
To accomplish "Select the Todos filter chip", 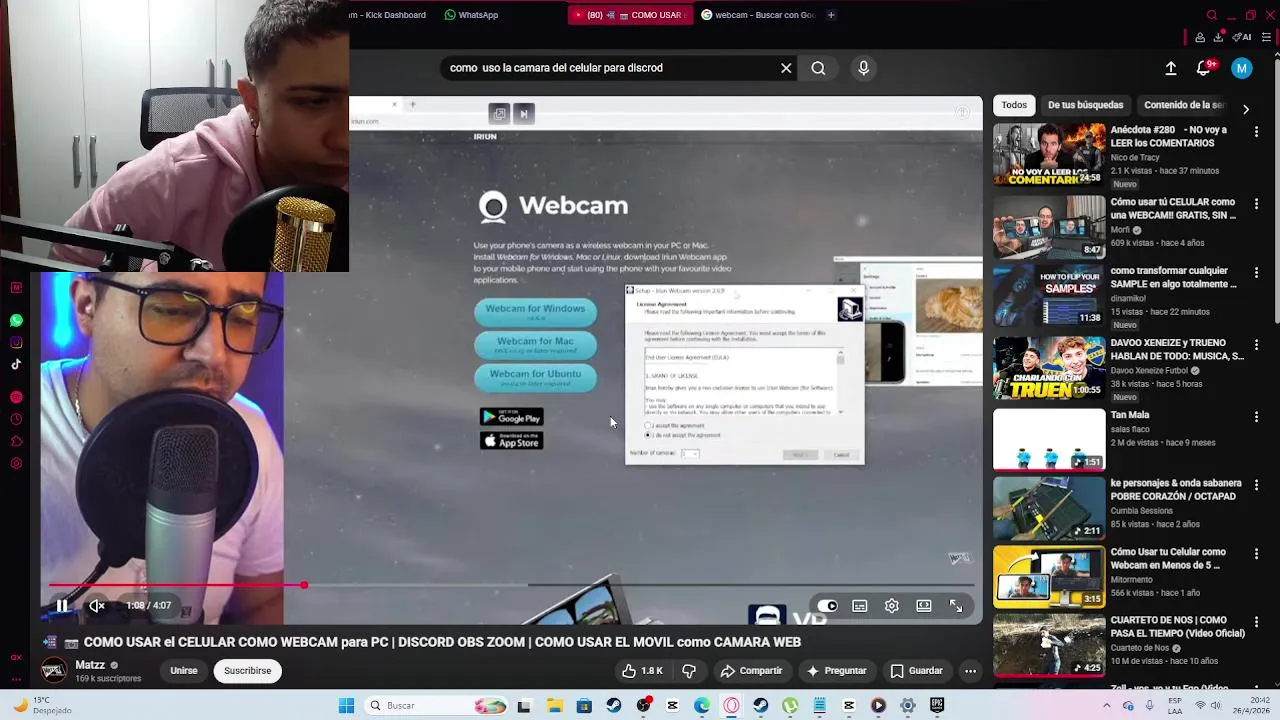I will tap(1014, 105).
